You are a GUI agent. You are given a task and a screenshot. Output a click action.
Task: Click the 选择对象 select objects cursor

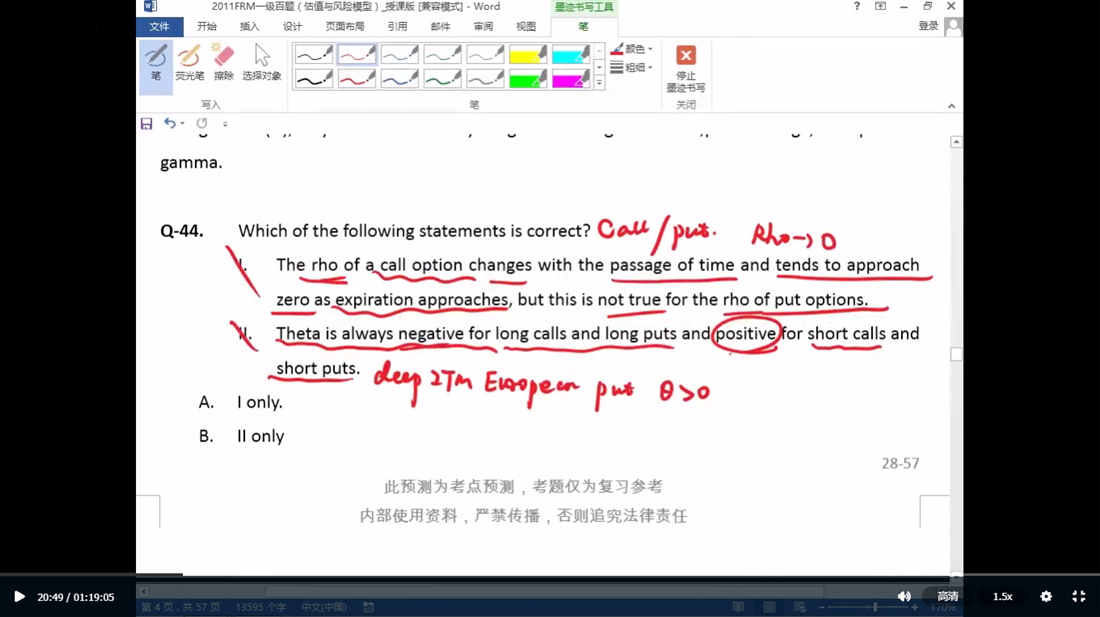(261, 64)
